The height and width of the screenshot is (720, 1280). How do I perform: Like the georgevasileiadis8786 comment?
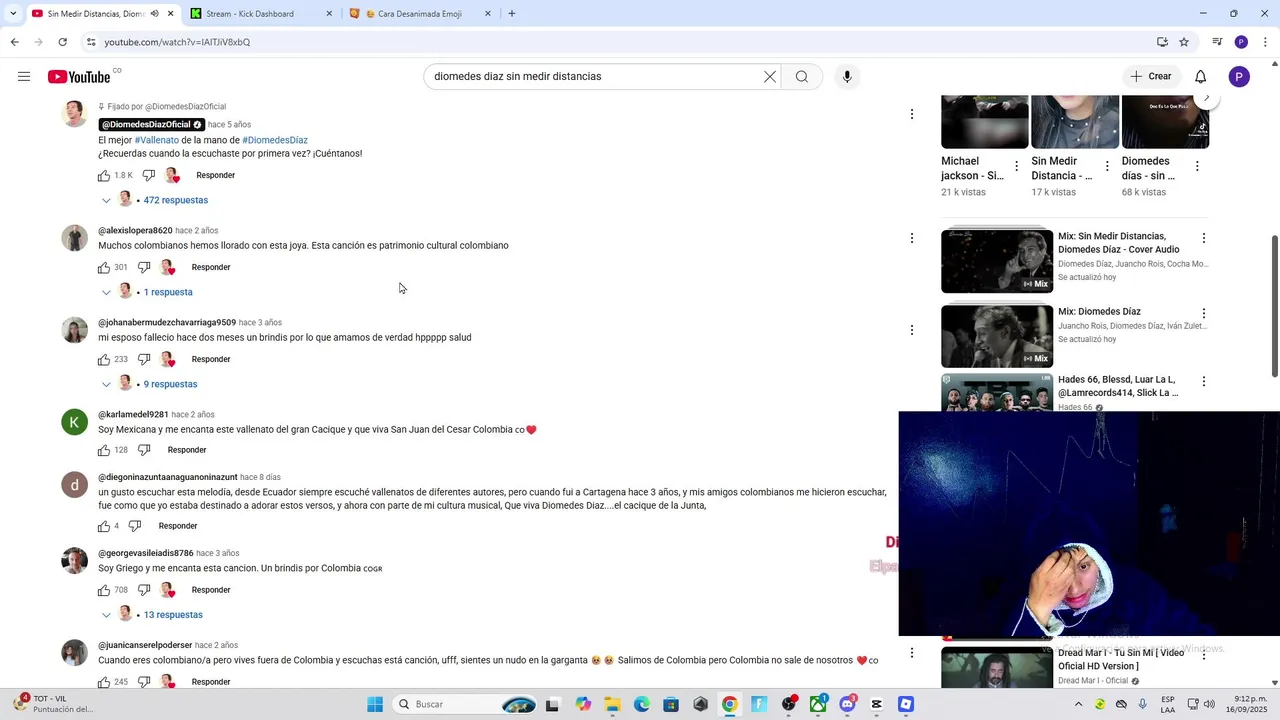point(104,590)
